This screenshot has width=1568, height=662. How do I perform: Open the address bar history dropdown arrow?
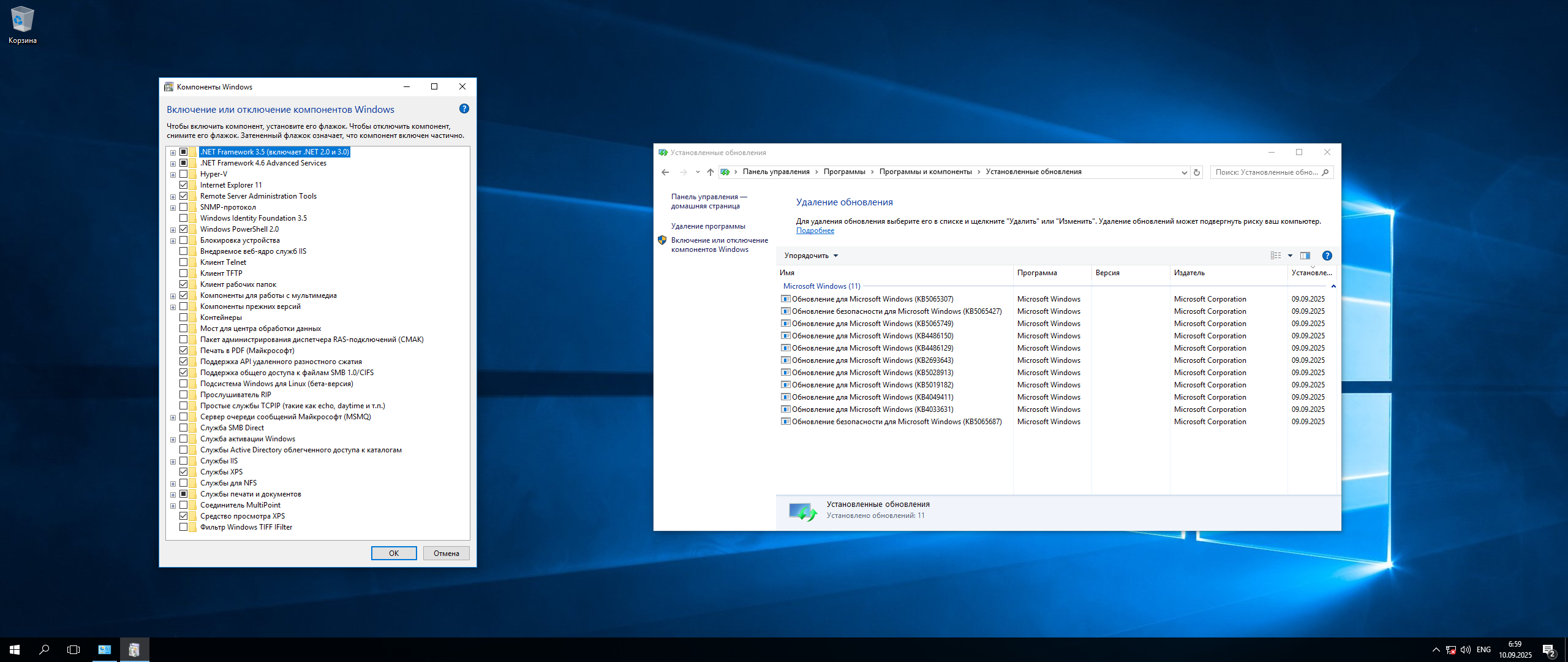pos(1184,172)
